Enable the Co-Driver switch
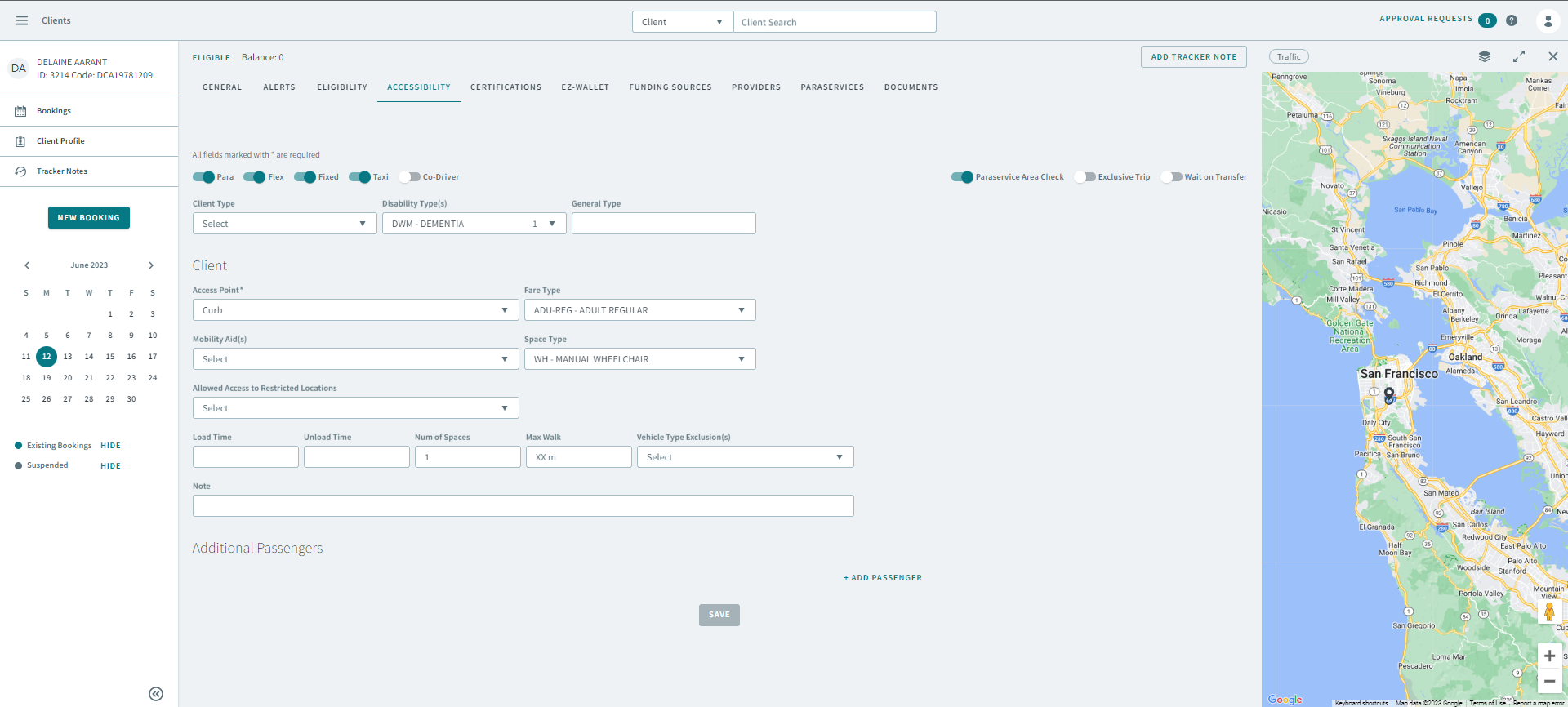This screenshot has width=1568, height=707. tap(409, 177)
